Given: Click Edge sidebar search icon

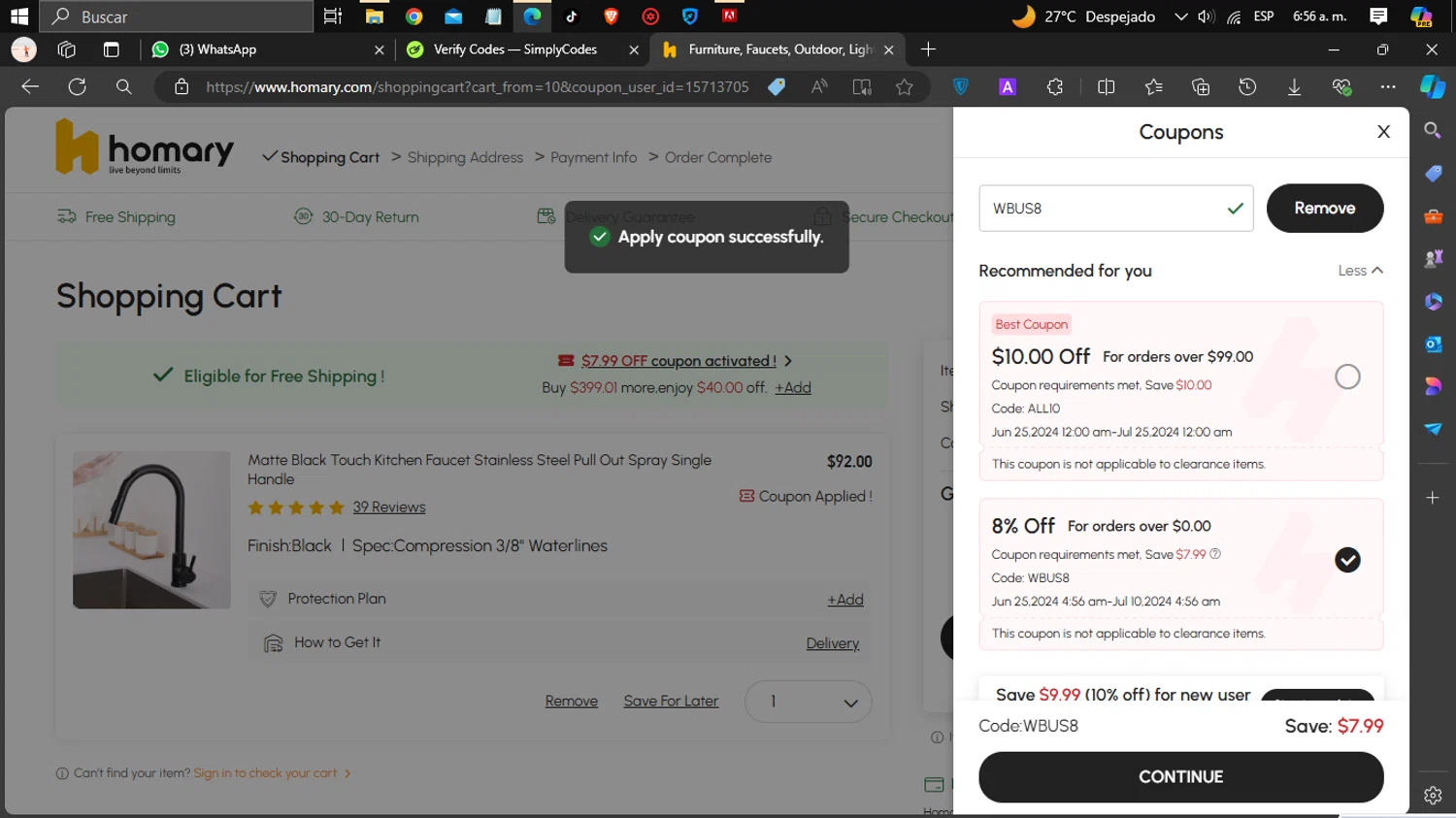Looking at the screenshot, I should (x=1433, y=130).
